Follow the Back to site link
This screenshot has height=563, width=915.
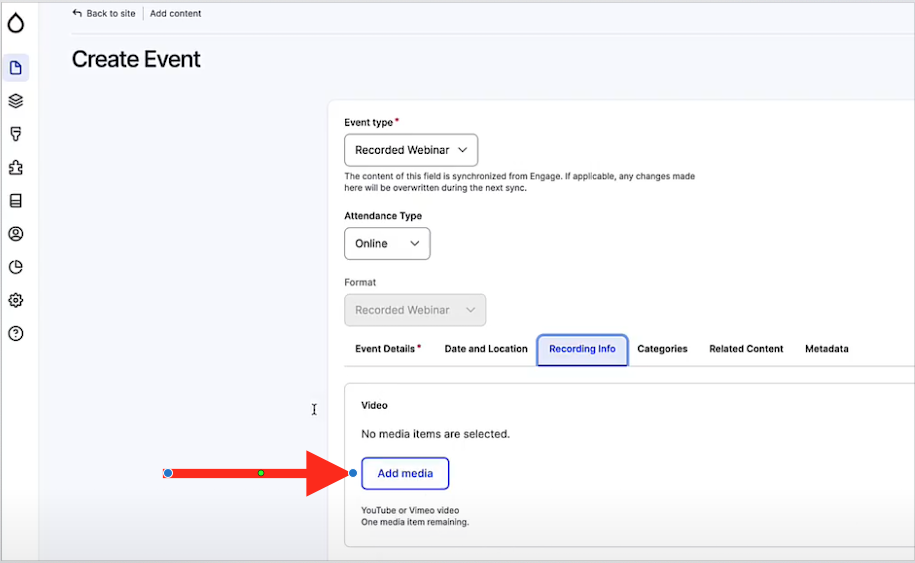[x=105, y=13]
